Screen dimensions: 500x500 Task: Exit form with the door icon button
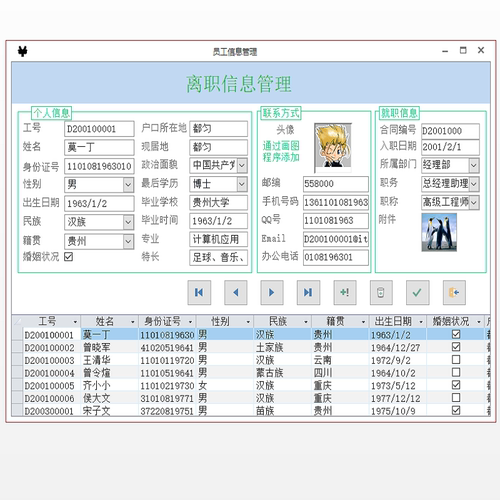coord(454,292)
